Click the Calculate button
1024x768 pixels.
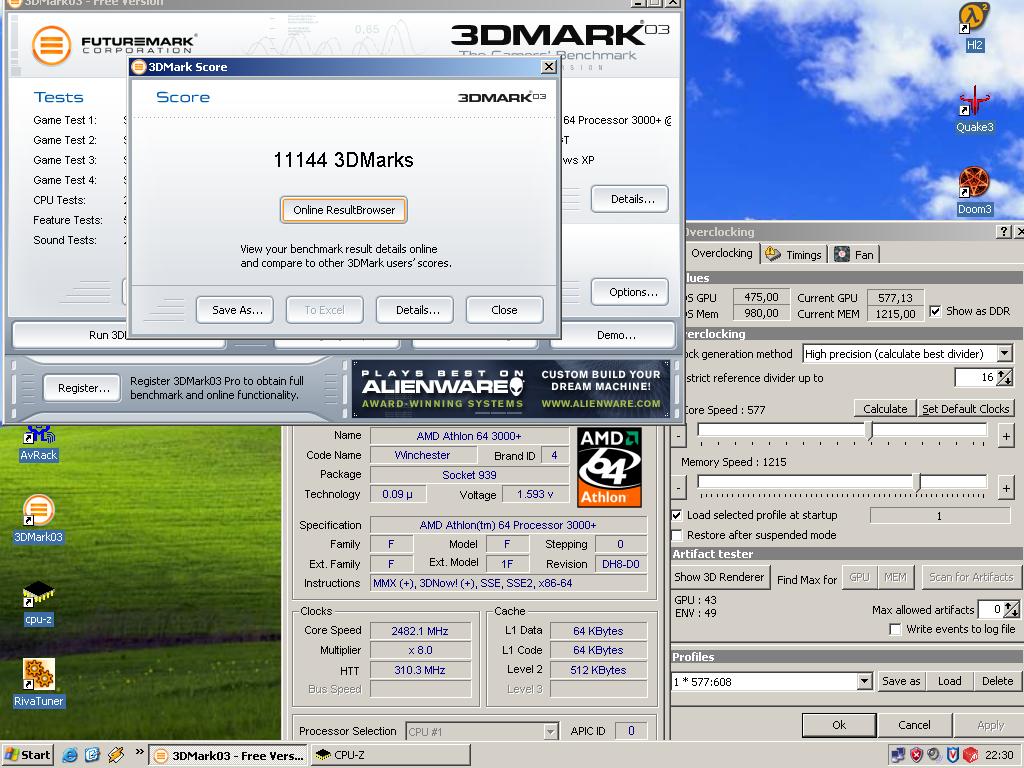tap(885, 409)
